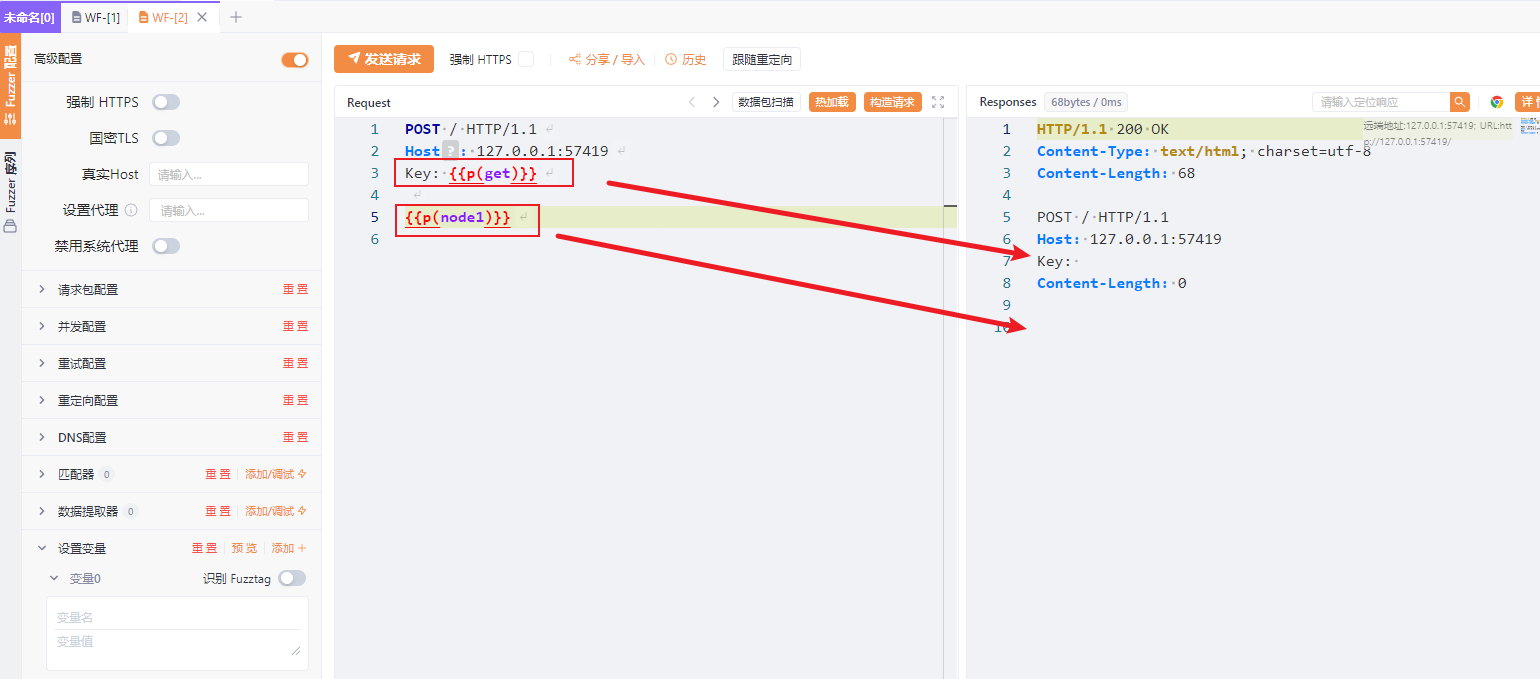Click the plus icon to add new tab

coord(236,17)
